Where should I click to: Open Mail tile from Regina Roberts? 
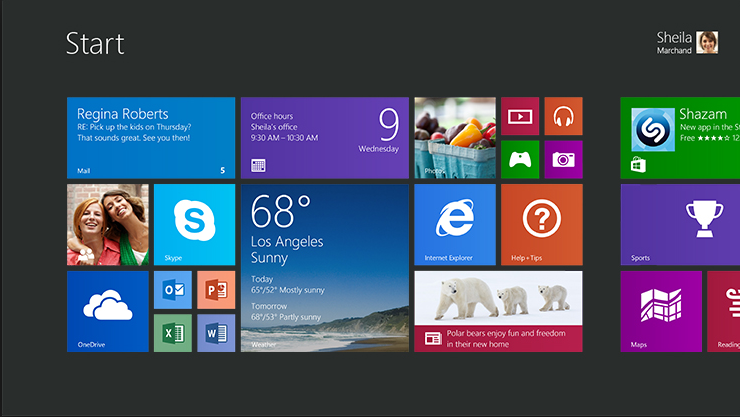pyautogui.click(x=151, y=137)
